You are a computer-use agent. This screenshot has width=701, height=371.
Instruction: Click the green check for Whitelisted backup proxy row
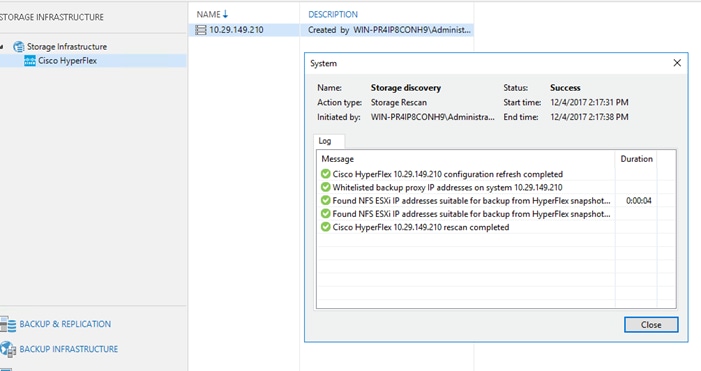click(325, 187)
